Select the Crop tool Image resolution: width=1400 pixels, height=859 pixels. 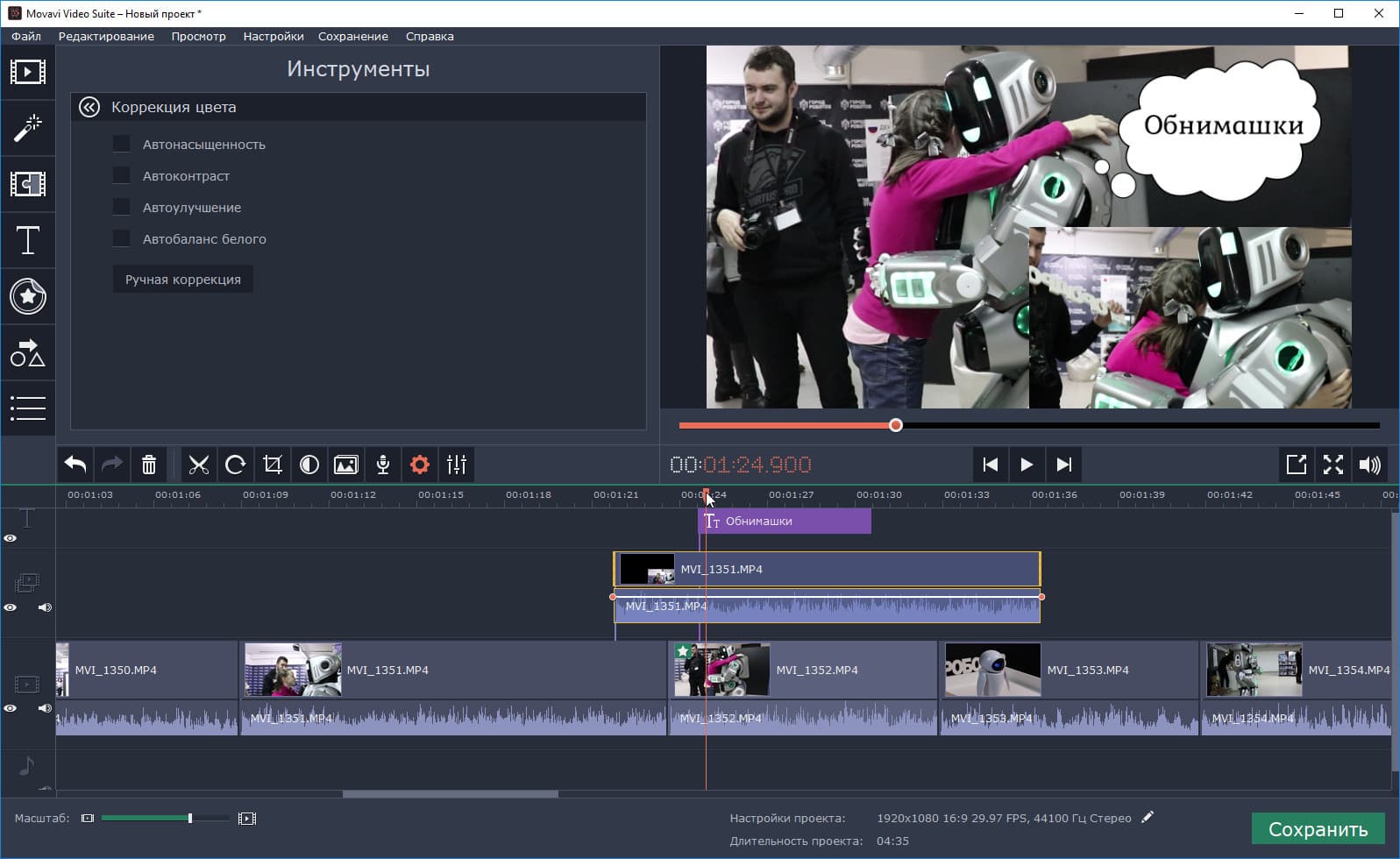273,465
